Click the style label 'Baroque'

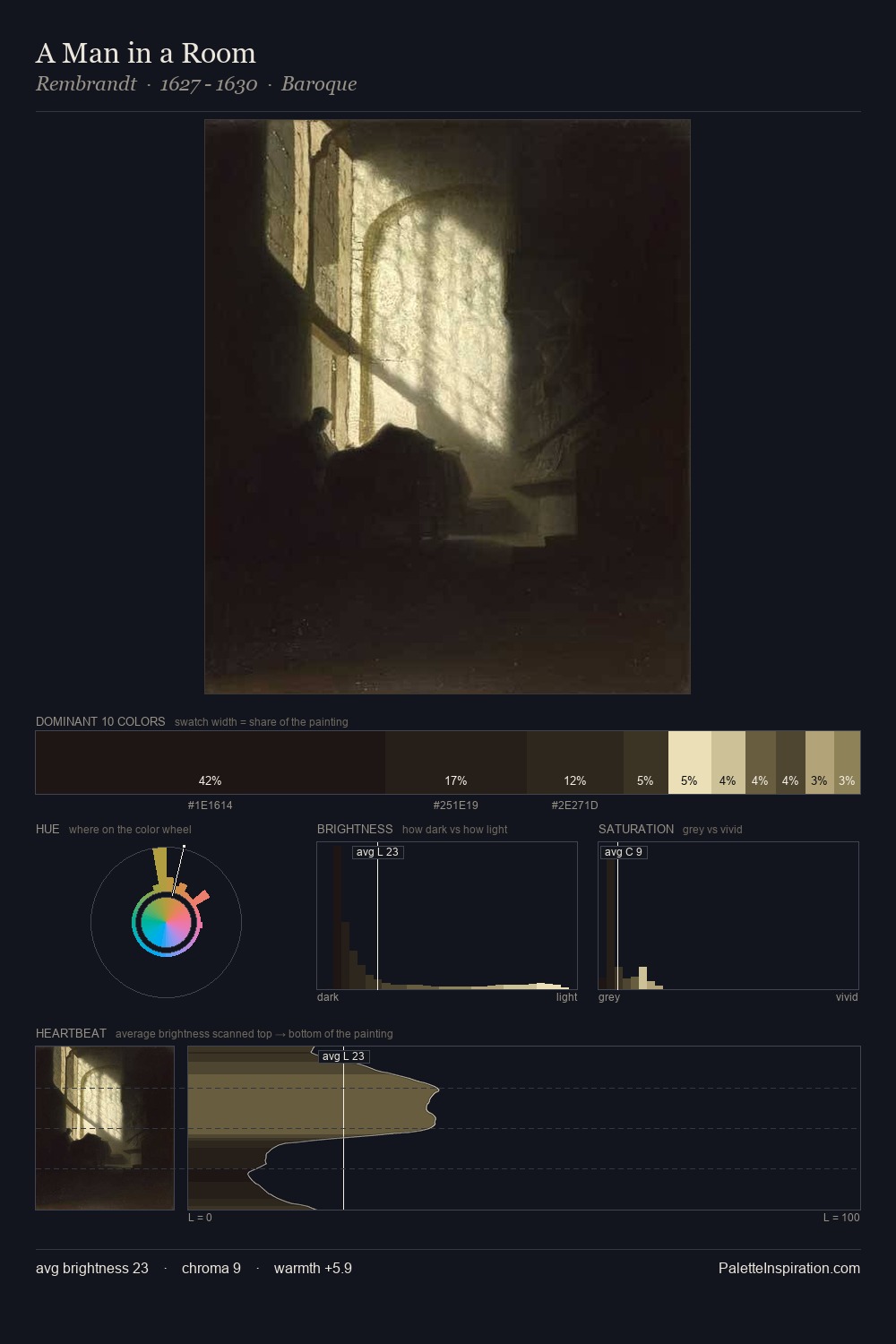pos(319,84)
